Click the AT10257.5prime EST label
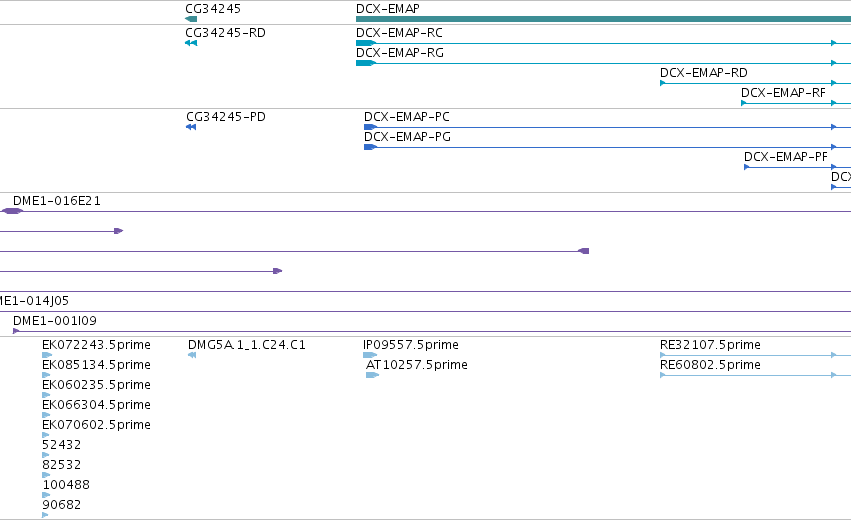Viewport: 851px width, 520px height. (x=416, y=365)
